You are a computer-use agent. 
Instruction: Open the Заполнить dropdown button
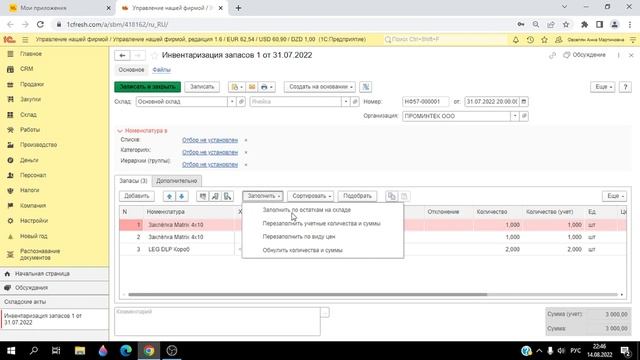pyautogui.click(x=262, y=196)
